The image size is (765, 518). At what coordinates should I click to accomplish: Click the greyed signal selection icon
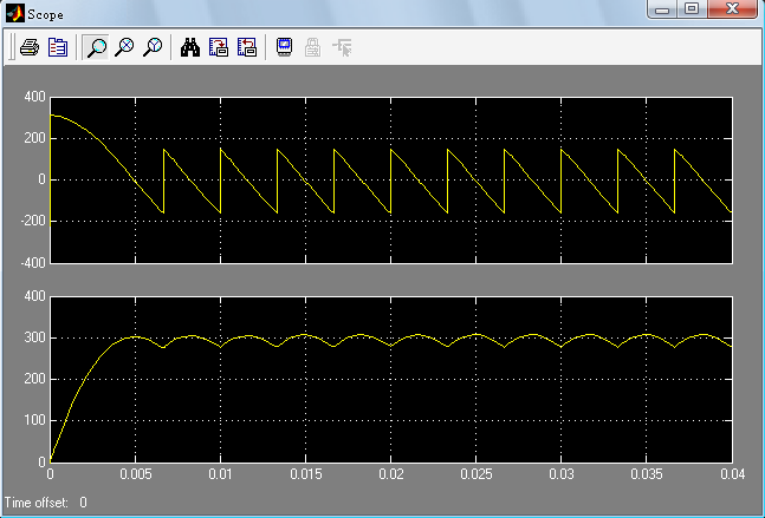[x=342, y=47]
